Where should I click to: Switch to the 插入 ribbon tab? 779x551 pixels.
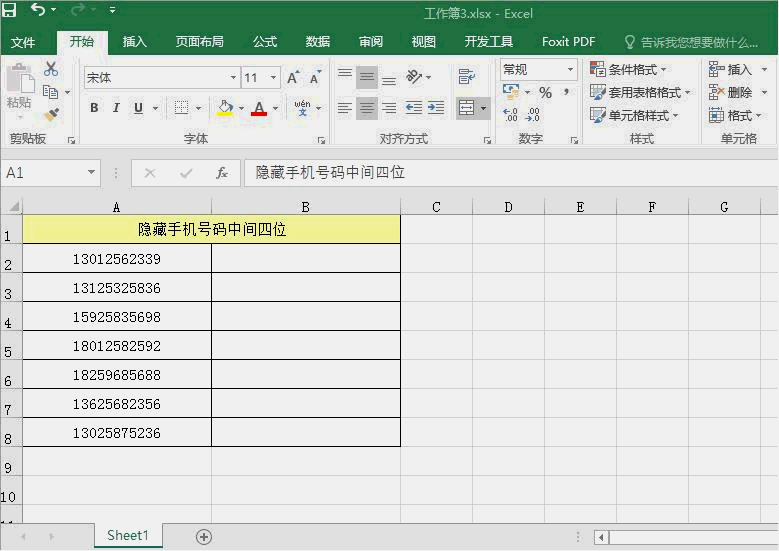coord(135,42)
